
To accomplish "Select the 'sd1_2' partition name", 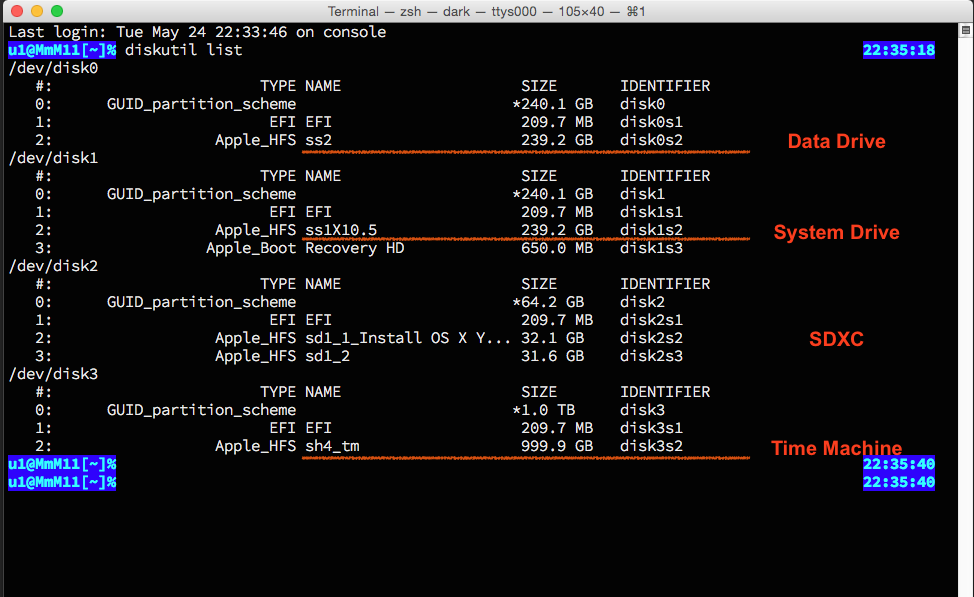I will 327,357.
